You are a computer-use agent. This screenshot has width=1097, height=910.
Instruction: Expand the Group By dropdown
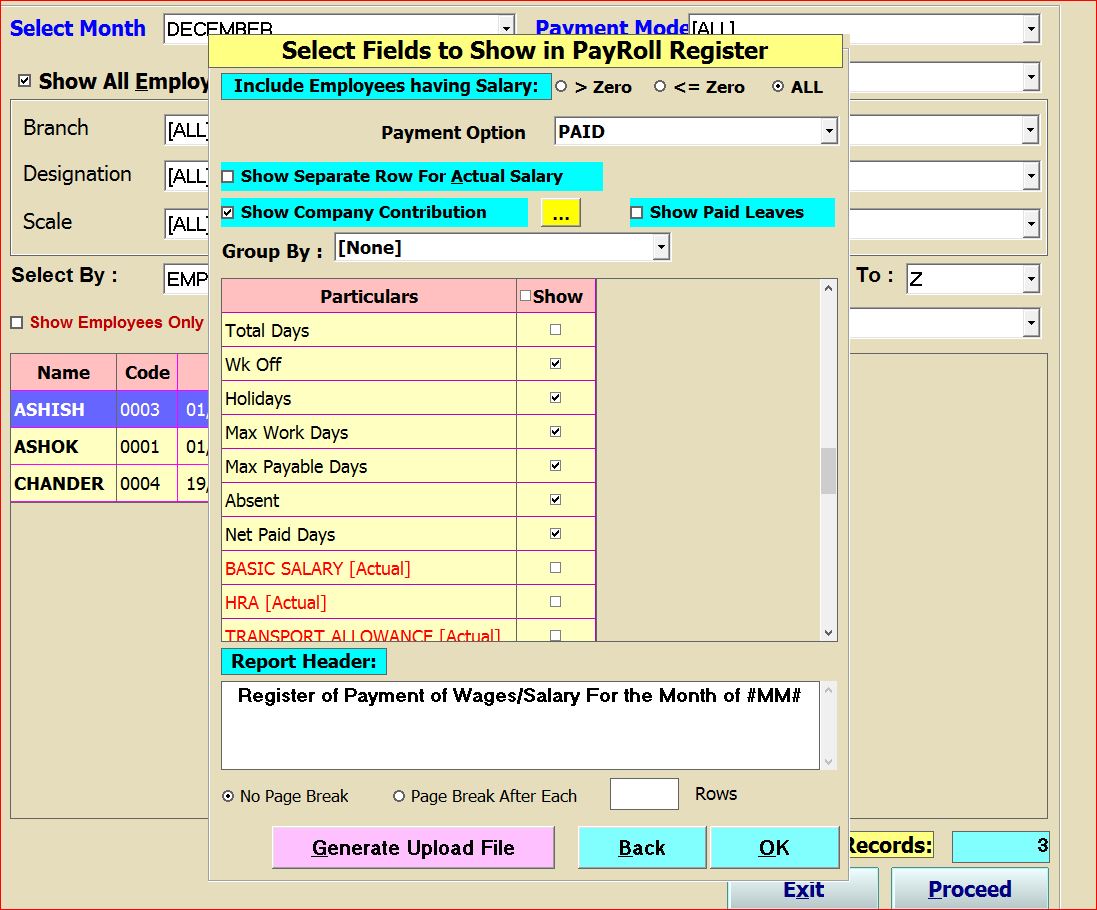(660, 248)
